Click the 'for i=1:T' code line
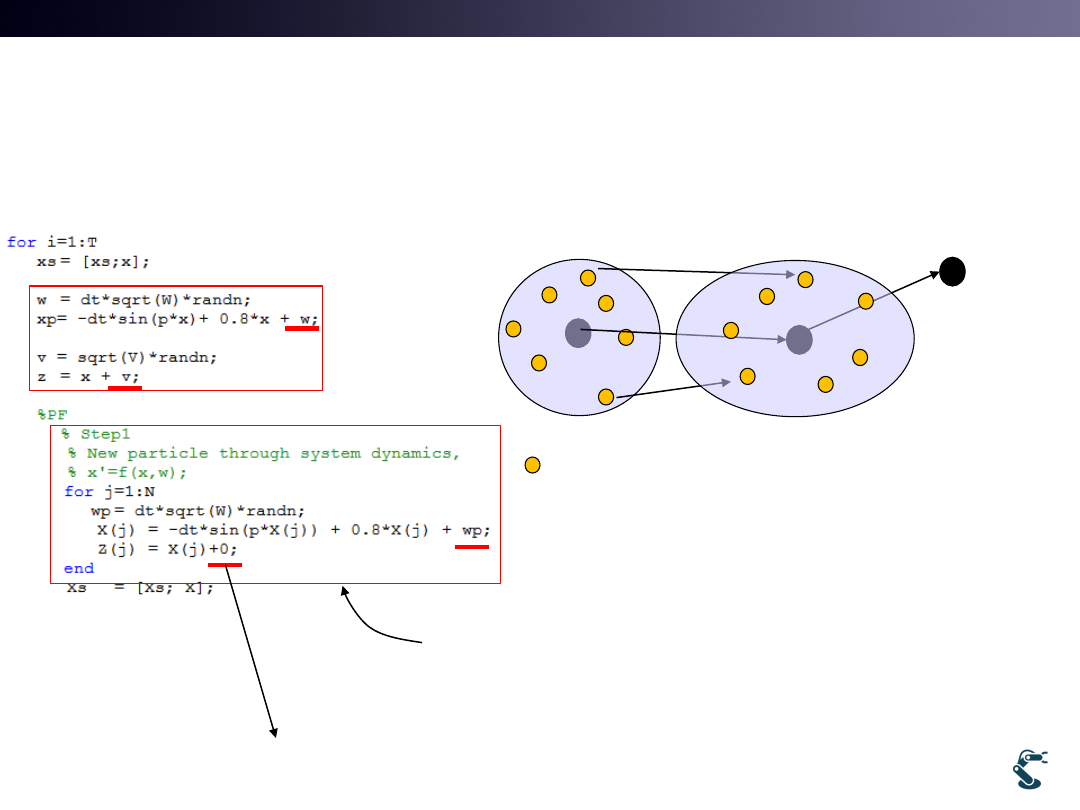Screen dimensions: 1080x810 52,242
